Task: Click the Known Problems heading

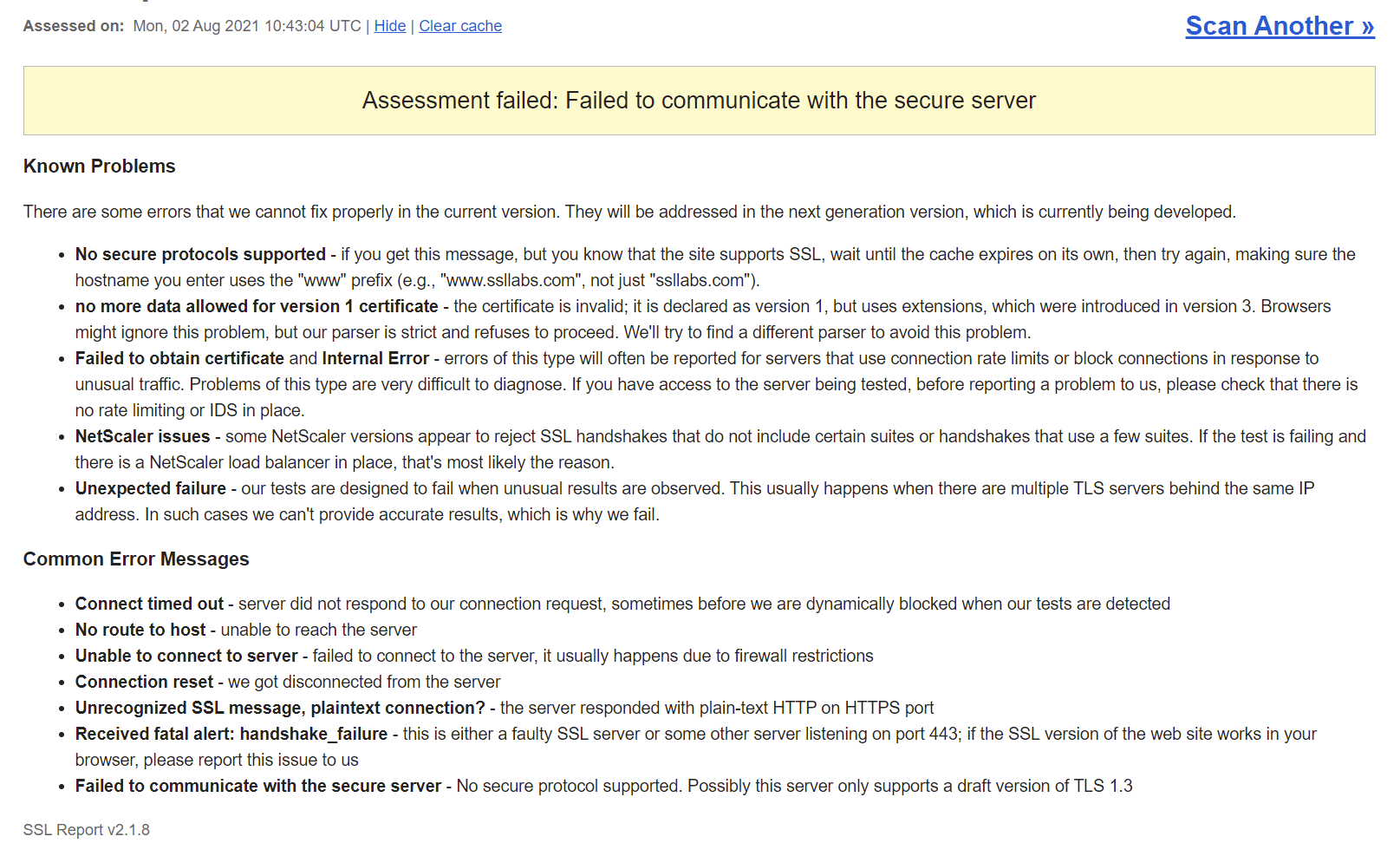Action: (x=100, y=167)
